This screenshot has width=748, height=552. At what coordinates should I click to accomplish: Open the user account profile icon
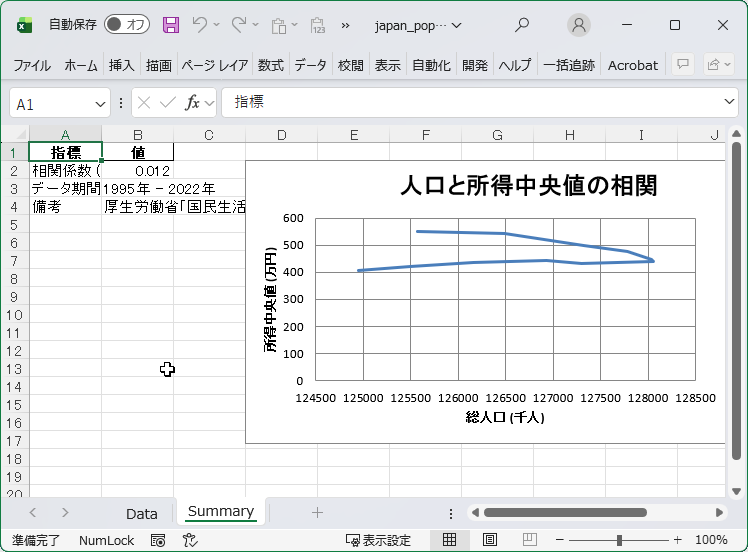(x=579, y=25)
